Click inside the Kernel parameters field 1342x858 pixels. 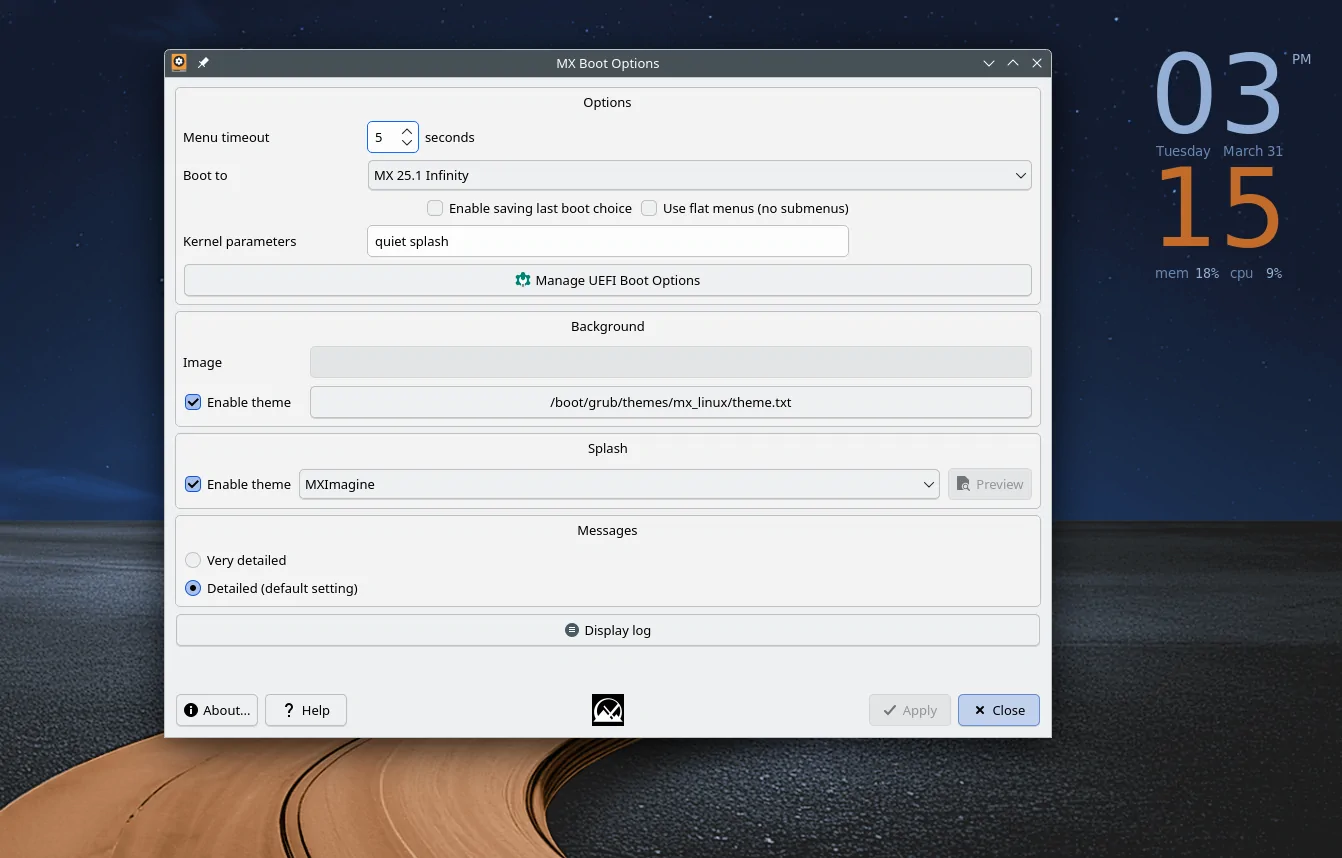click(x=607, y=241)
